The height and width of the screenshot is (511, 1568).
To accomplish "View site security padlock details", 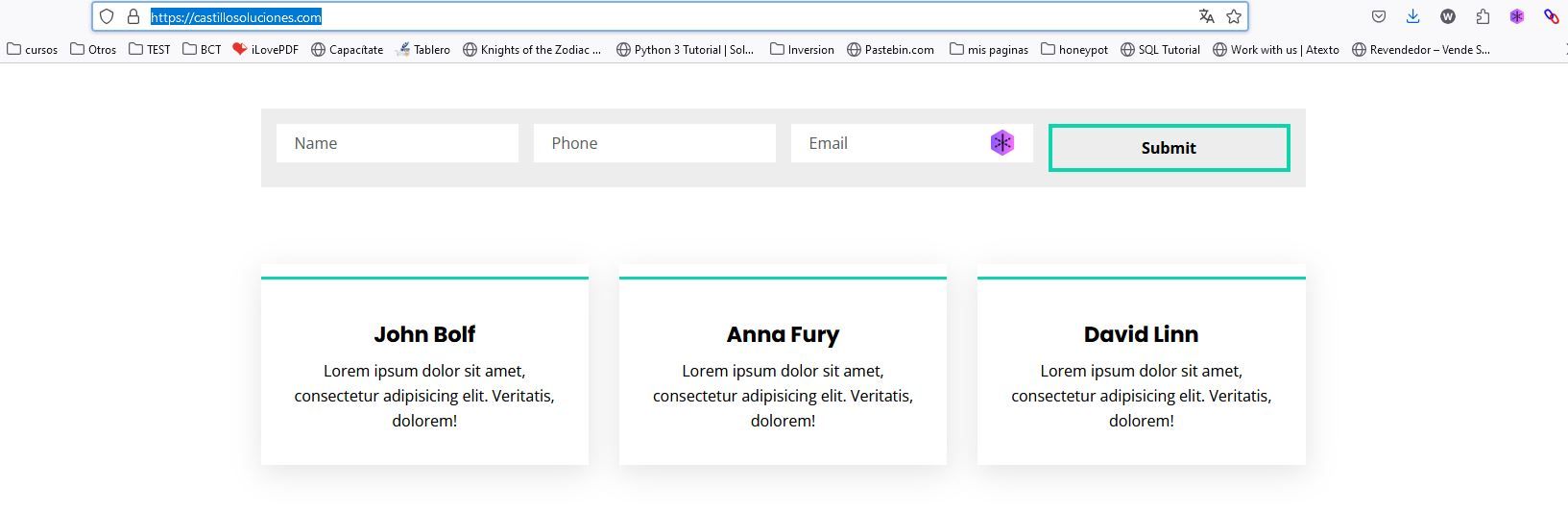I will tap(133, 16).
